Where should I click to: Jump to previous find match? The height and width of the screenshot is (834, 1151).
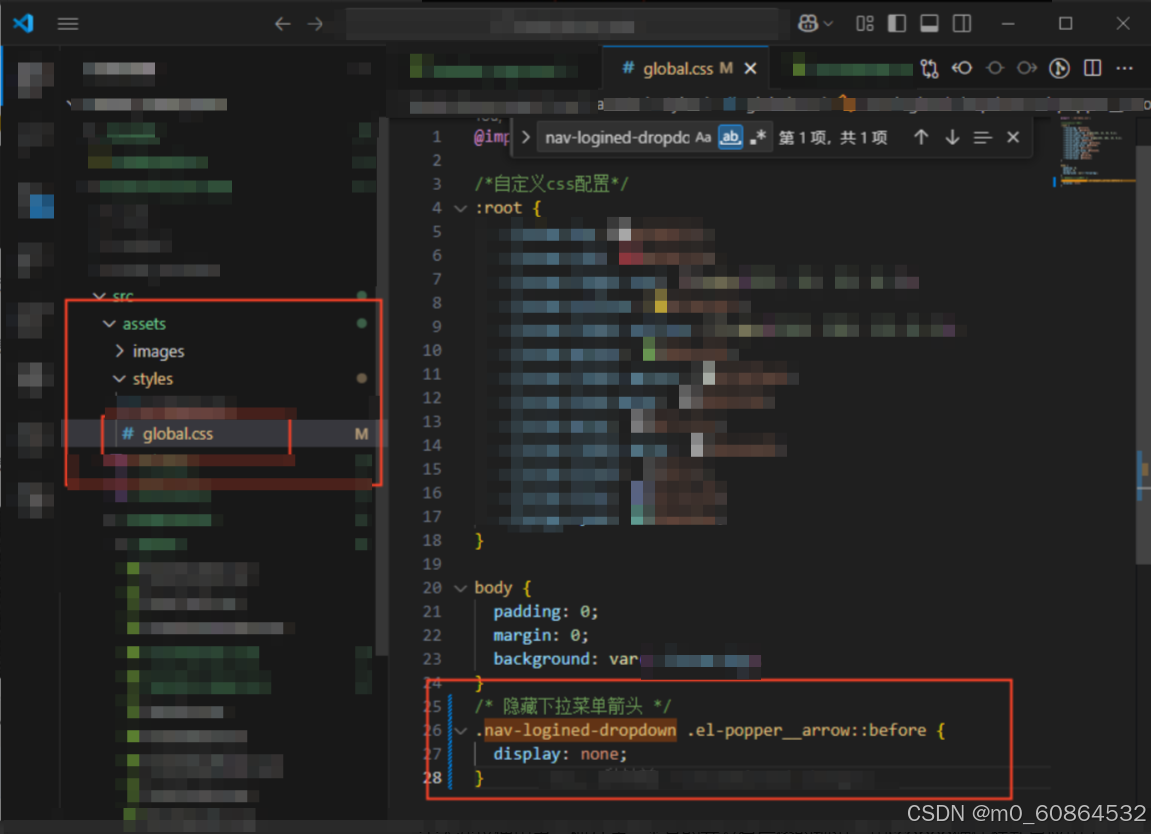pos(921,137)
